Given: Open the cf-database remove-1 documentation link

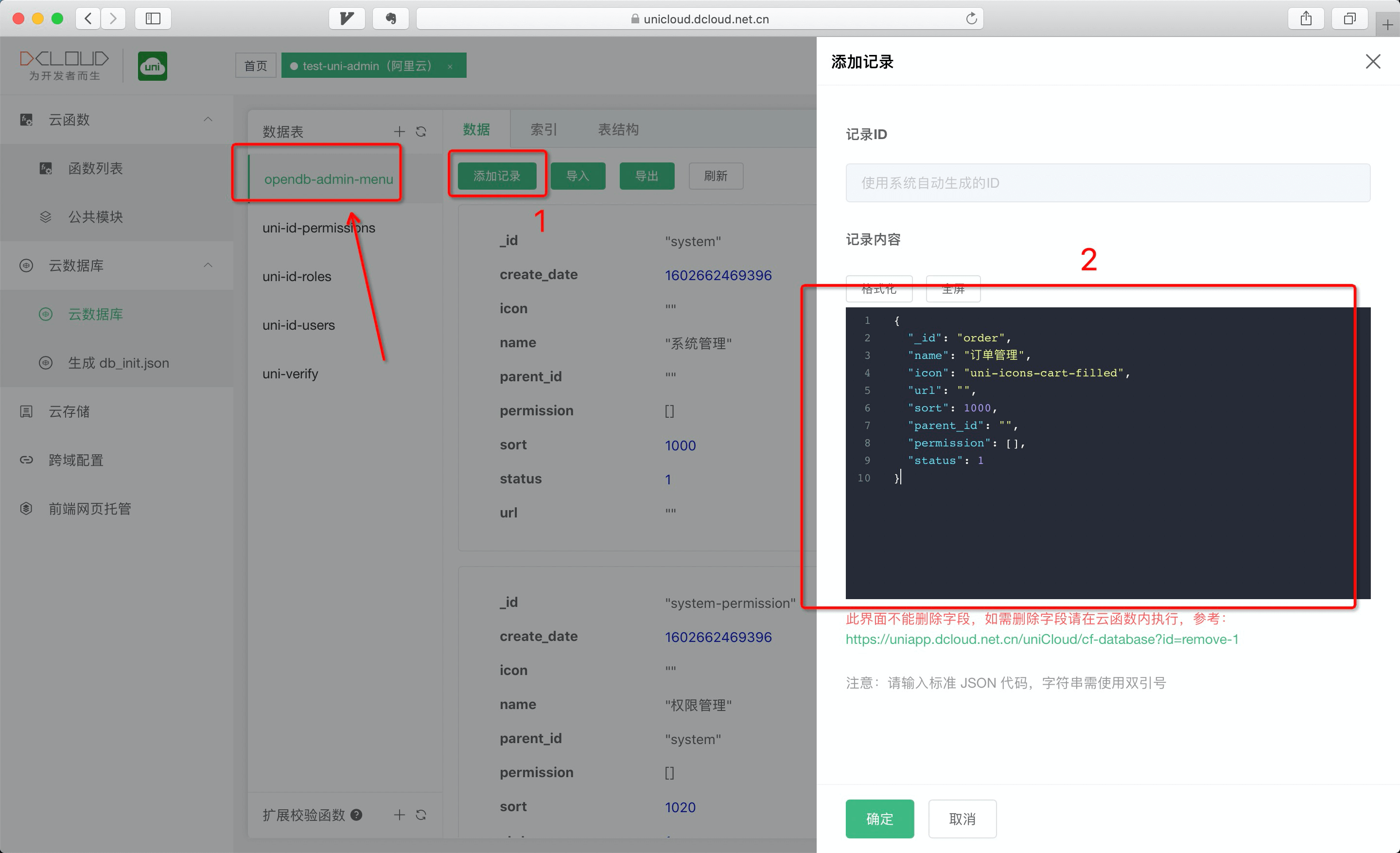Looking at the screenshot, I should tap(1042, 640).
